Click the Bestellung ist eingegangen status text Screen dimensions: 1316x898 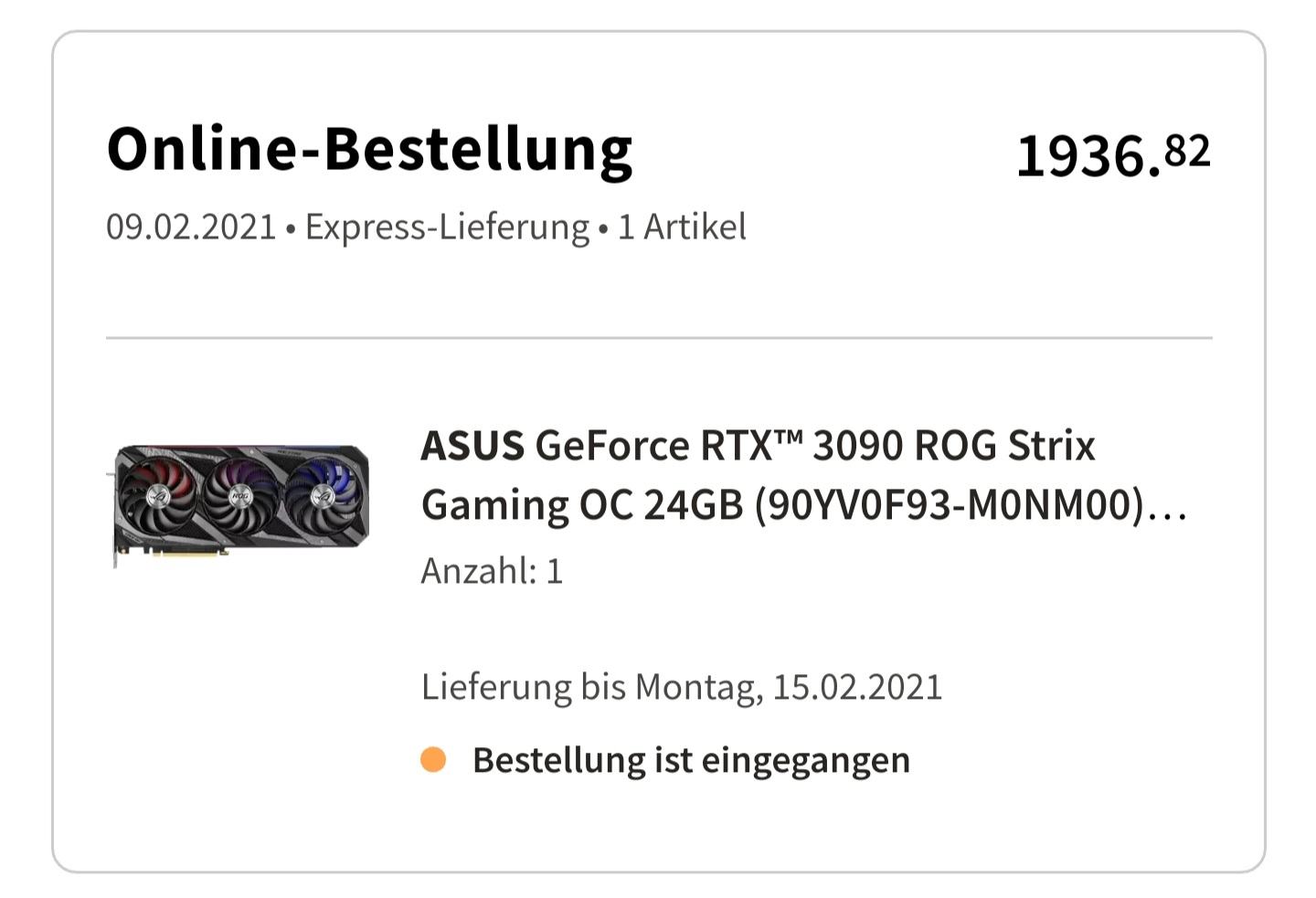[691, 760]
